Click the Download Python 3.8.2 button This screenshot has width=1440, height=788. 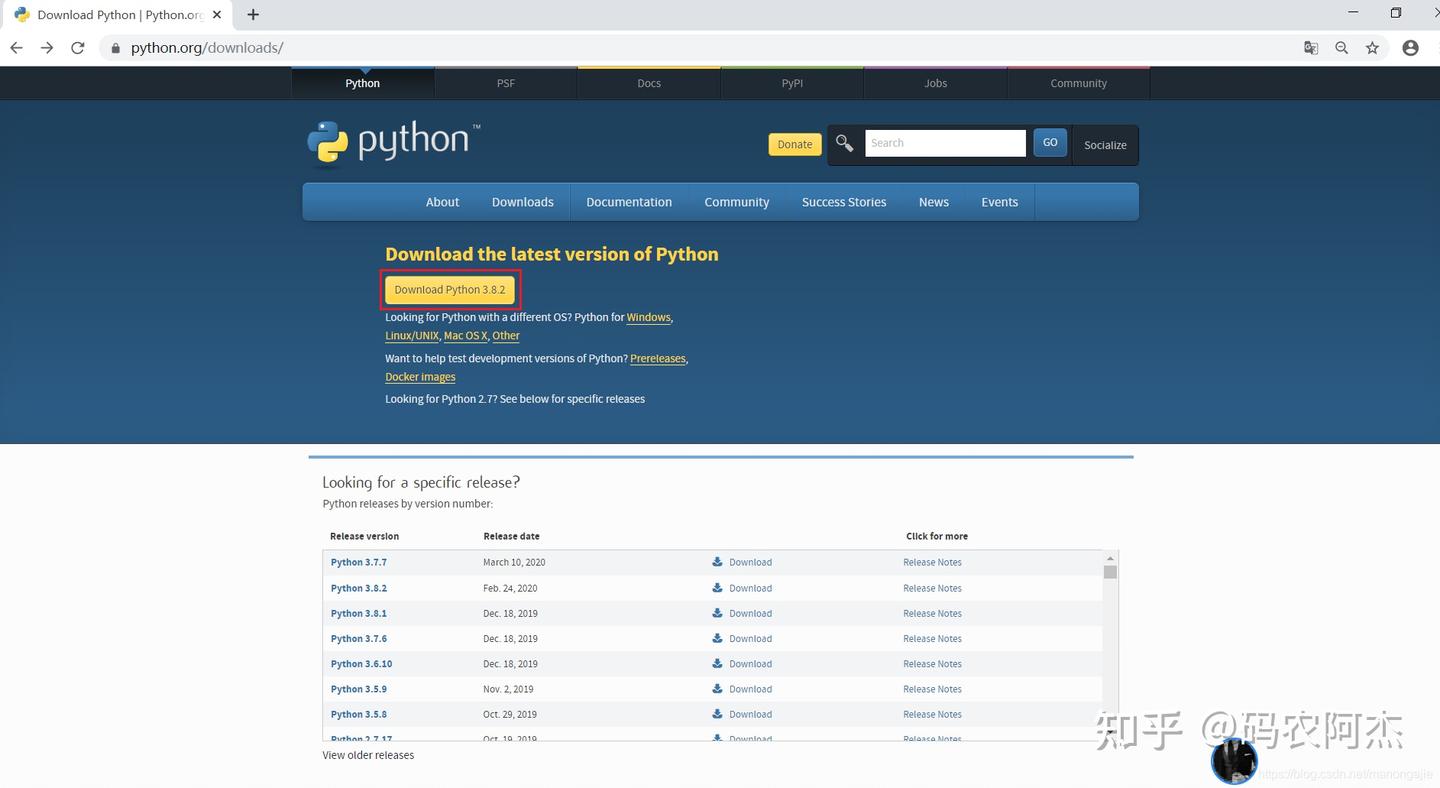click(x=449, y=289)
